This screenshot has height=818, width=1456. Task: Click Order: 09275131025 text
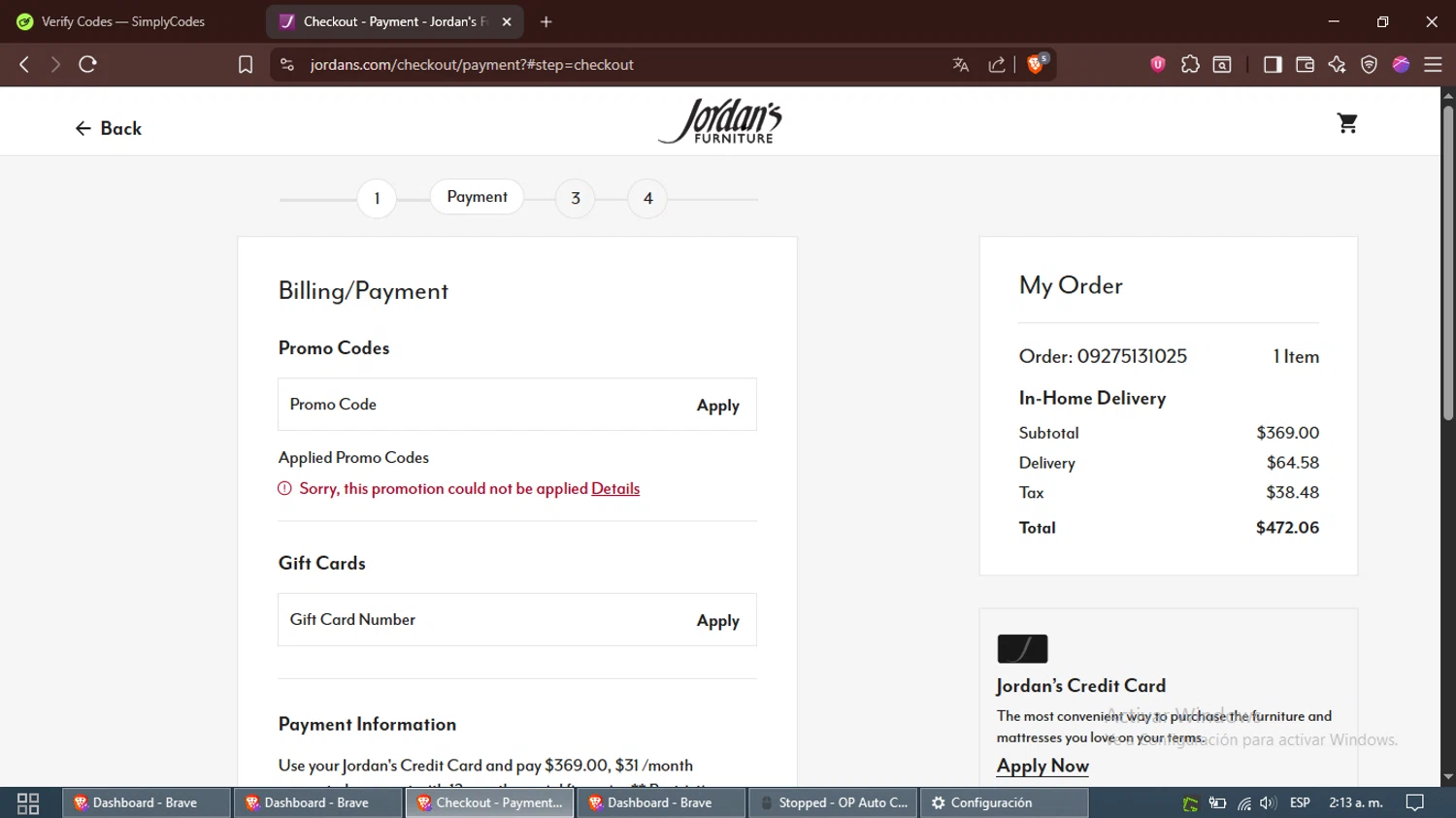click(x=1103, y=356)
